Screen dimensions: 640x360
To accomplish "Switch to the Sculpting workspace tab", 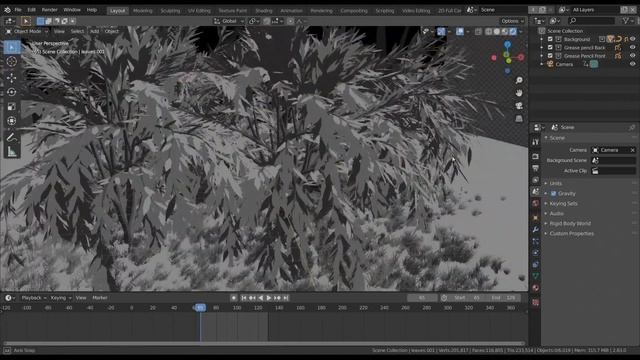I will point(170,11).
